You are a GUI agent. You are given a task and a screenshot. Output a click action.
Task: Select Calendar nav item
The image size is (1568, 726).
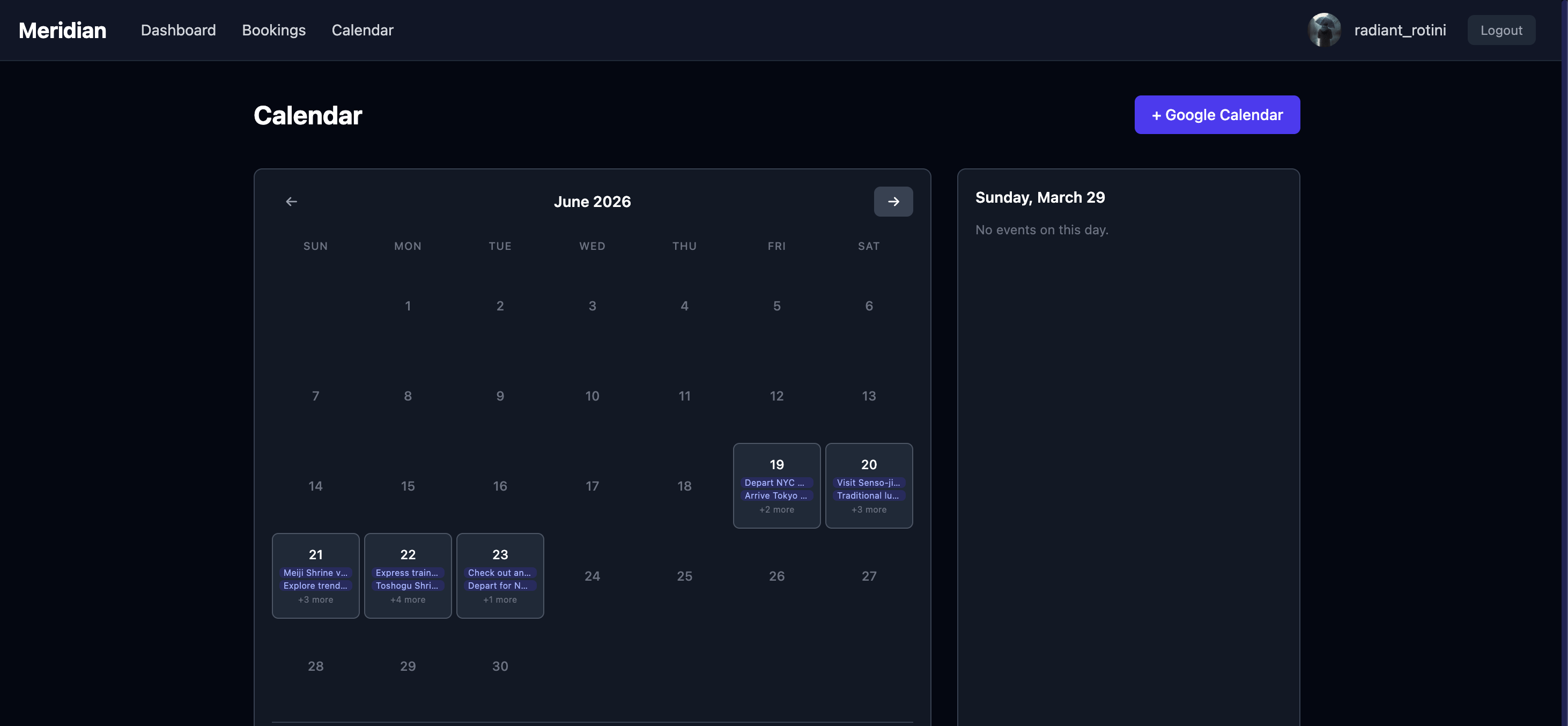pos(362,30)
